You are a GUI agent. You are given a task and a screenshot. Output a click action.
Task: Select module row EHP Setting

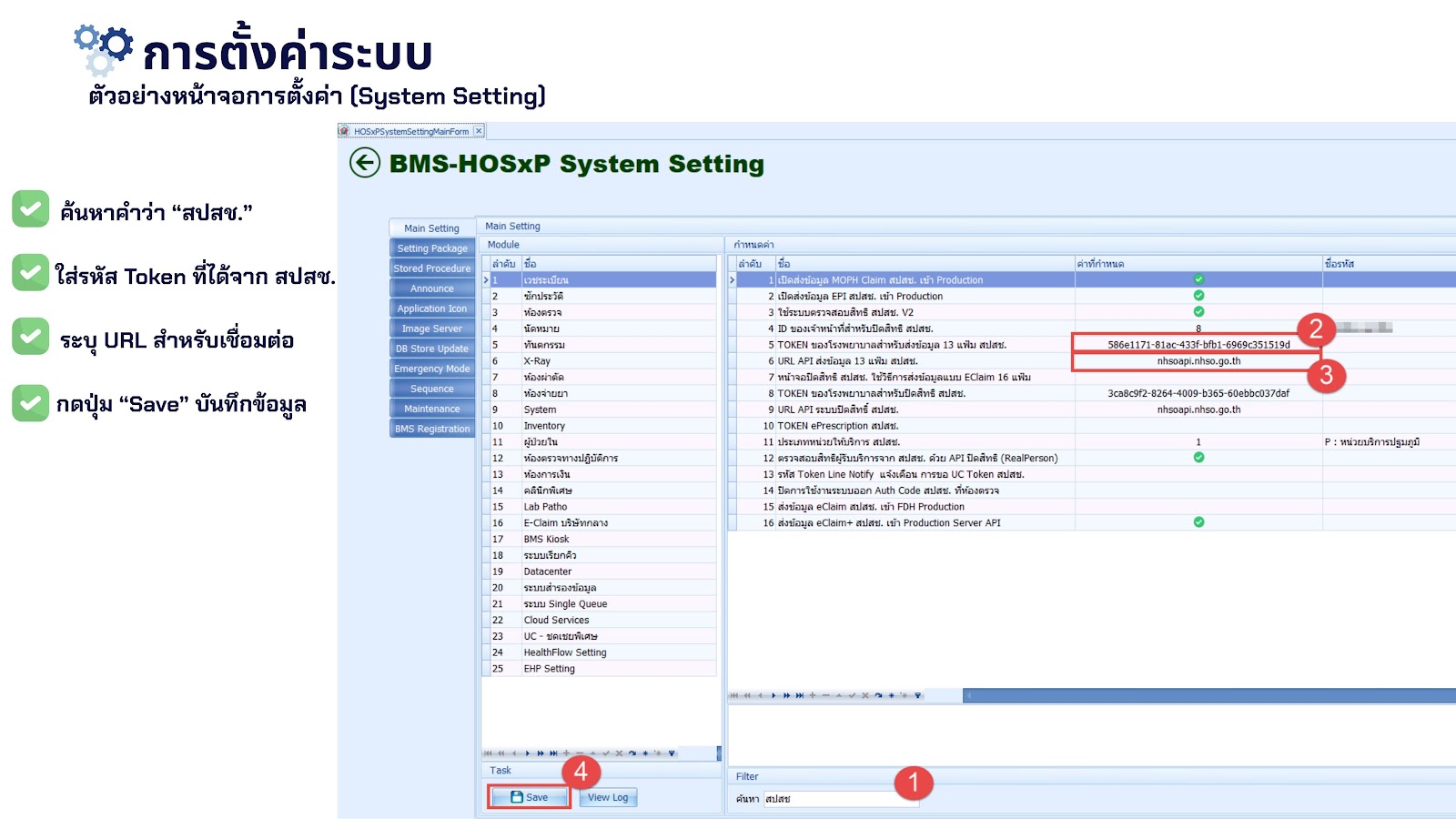(x=600, y=669)
